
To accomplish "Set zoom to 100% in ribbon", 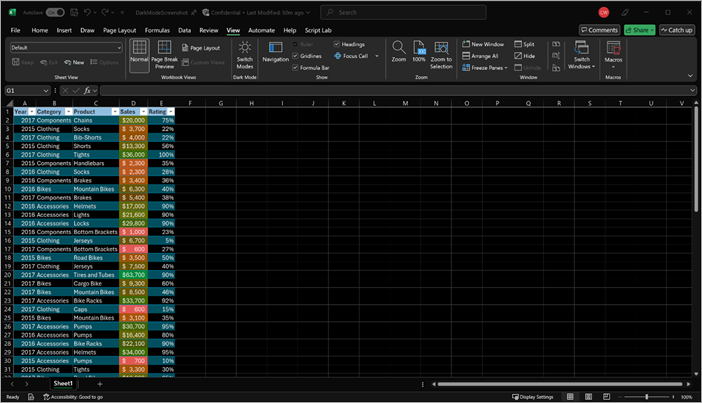I will tap(419, 48).
